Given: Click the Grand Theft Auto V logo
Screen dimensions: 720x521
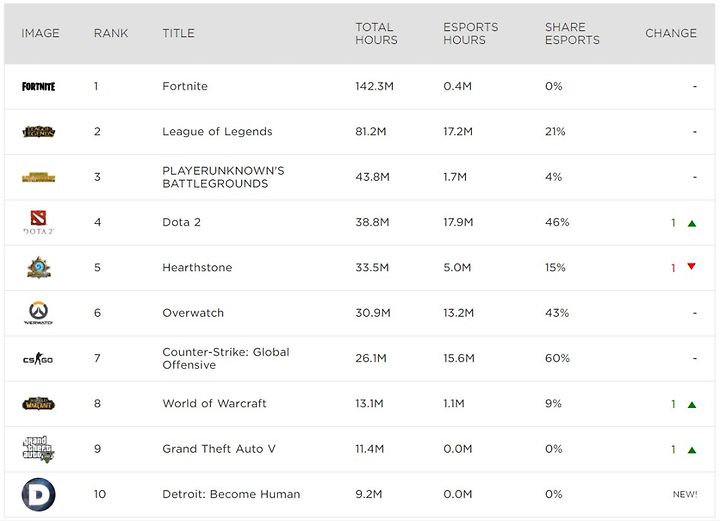Looking at the screenshot, I should pyautogui.click(x=39, y=449).
